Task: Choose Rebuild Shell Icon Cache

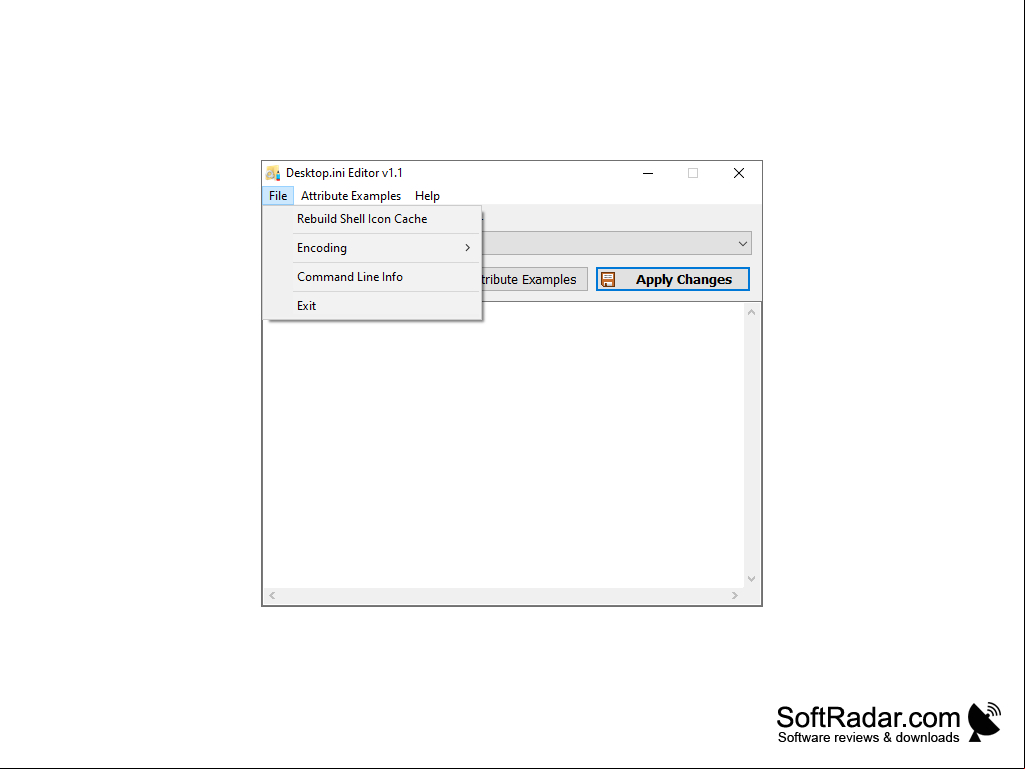Action: tap(372, 219)
